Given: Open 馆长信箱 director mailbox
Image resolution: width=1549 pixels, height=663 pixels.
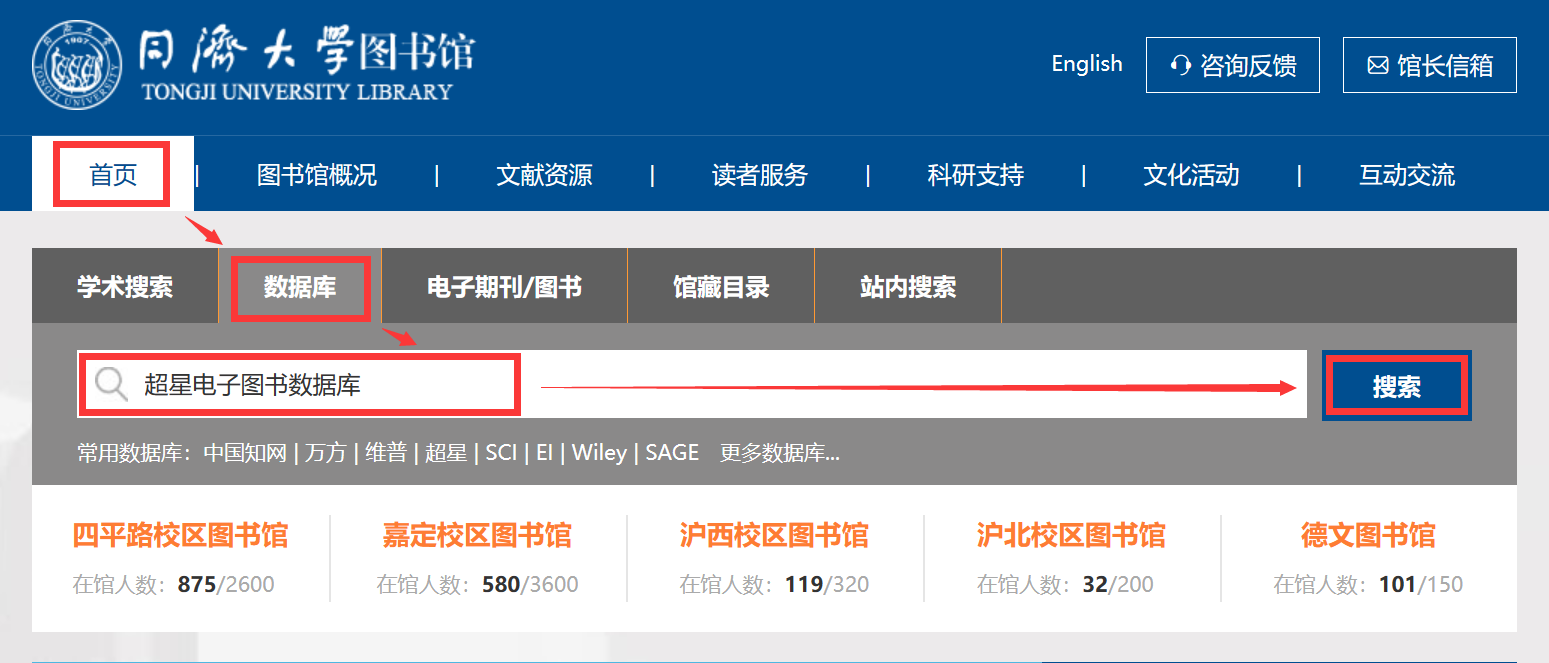Looking at the screenshot, I should [1430, 65].
